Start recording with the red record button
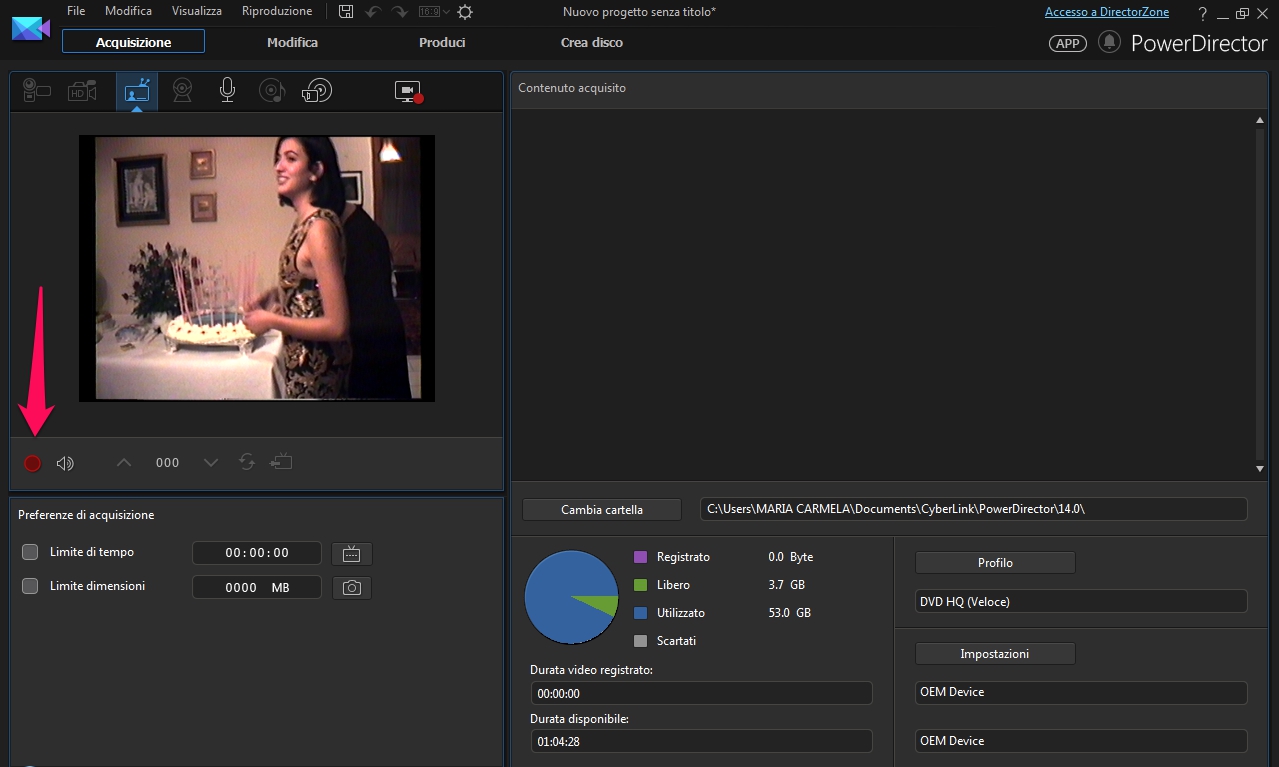This screenshot has width=1279, height=767. [32, 463]
